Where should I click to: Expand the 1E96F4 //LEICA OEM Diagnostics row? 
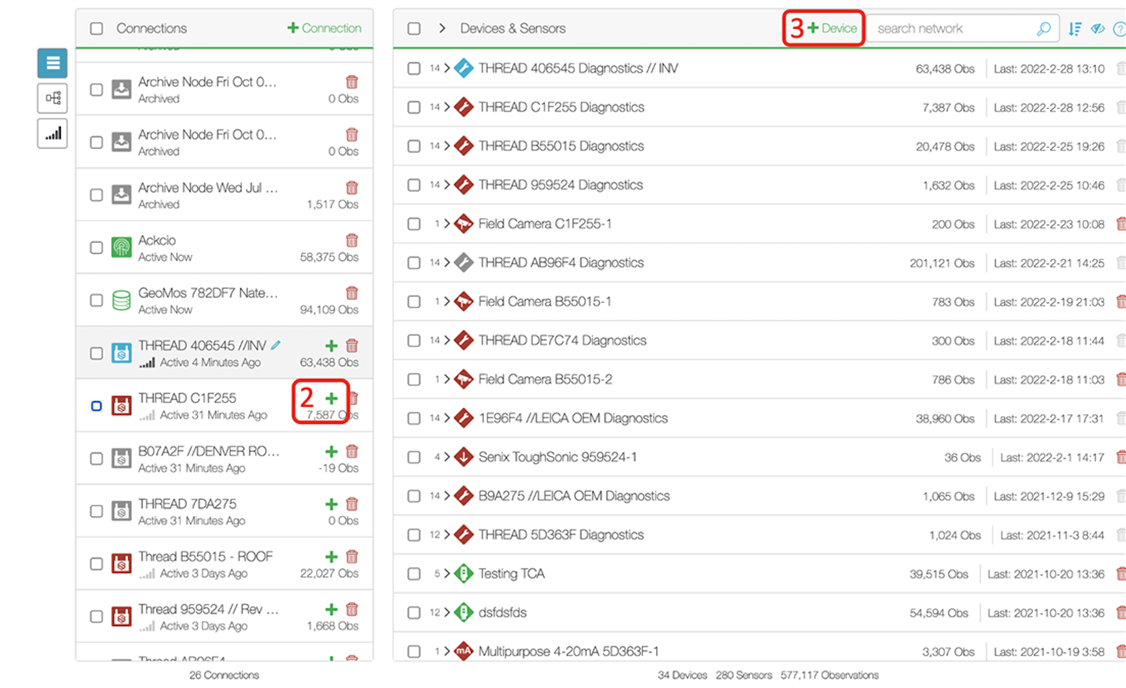(447, 418)
